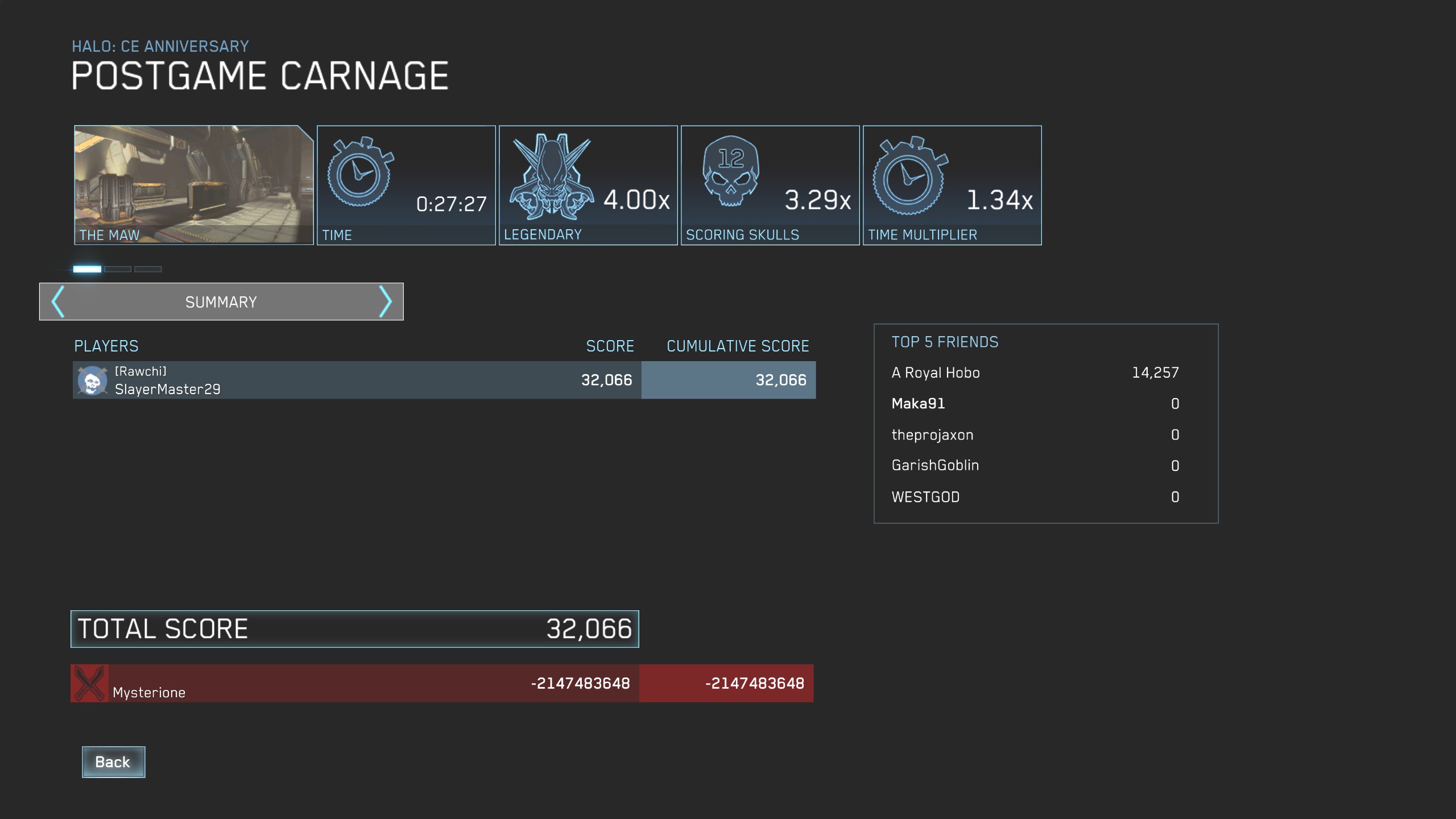Click SlayerMaster29's skull player emblem

(x=92, y=380)
